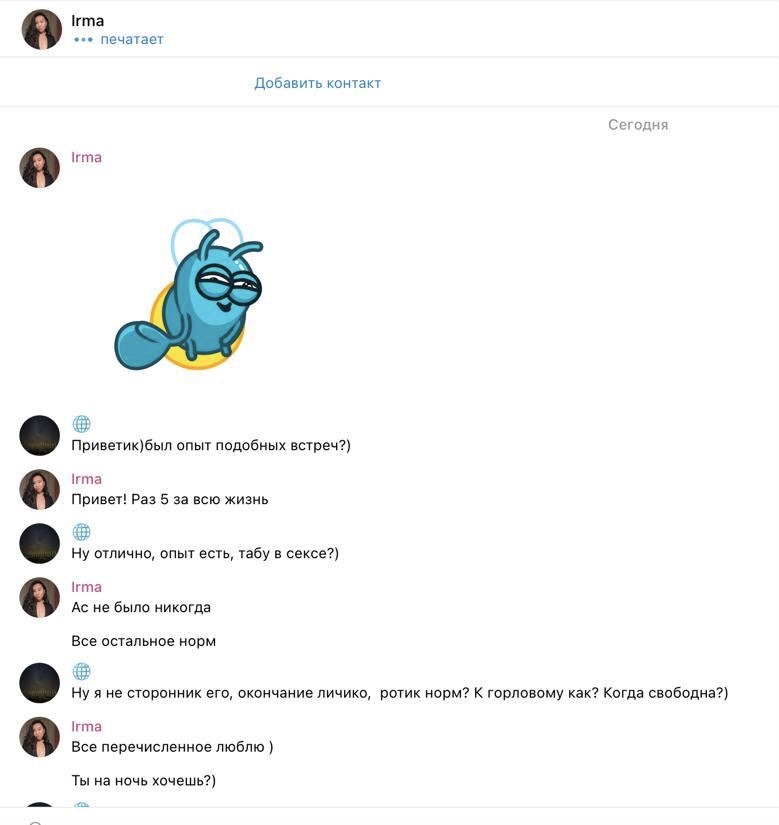Click the Добавить контакт link
The width and height of the screenshot is (779, 825).
click(x=318, y=83)
